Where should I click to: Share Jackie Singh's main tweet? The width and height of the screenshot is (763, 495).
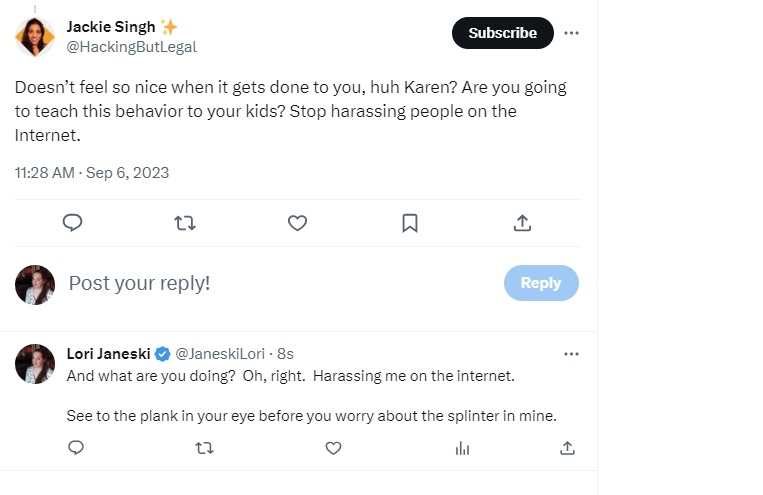tap(522, 223)
